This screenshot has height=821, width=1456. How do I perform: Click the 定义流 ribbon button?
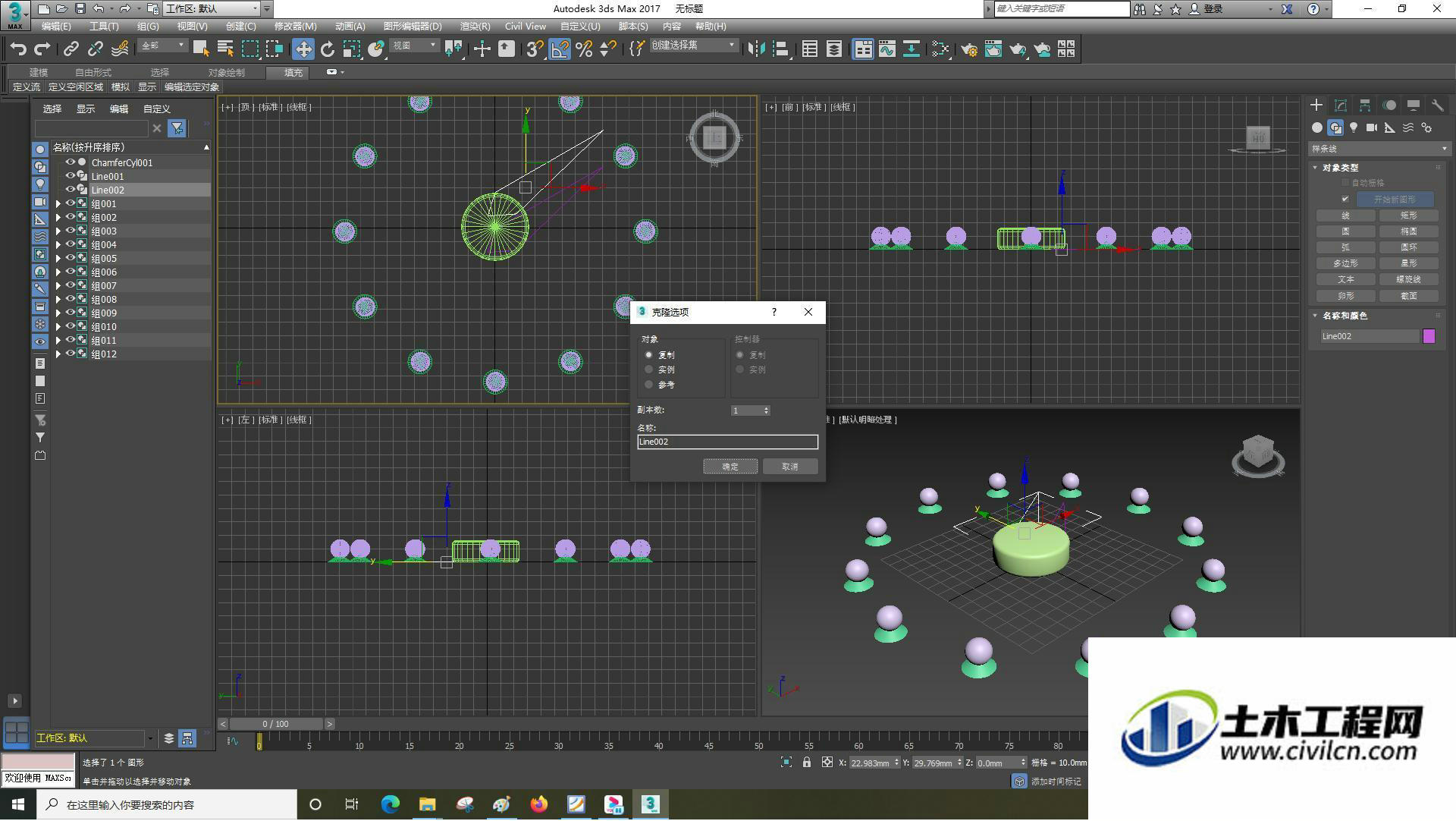pyautogui.click(x=27, y=87)
